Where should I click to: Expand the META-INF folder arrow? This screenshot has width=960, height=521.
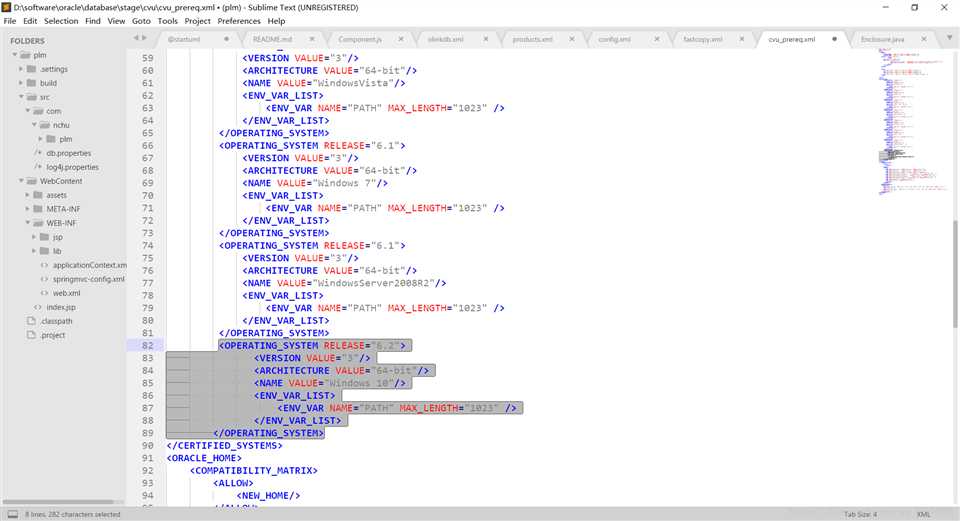28,209
